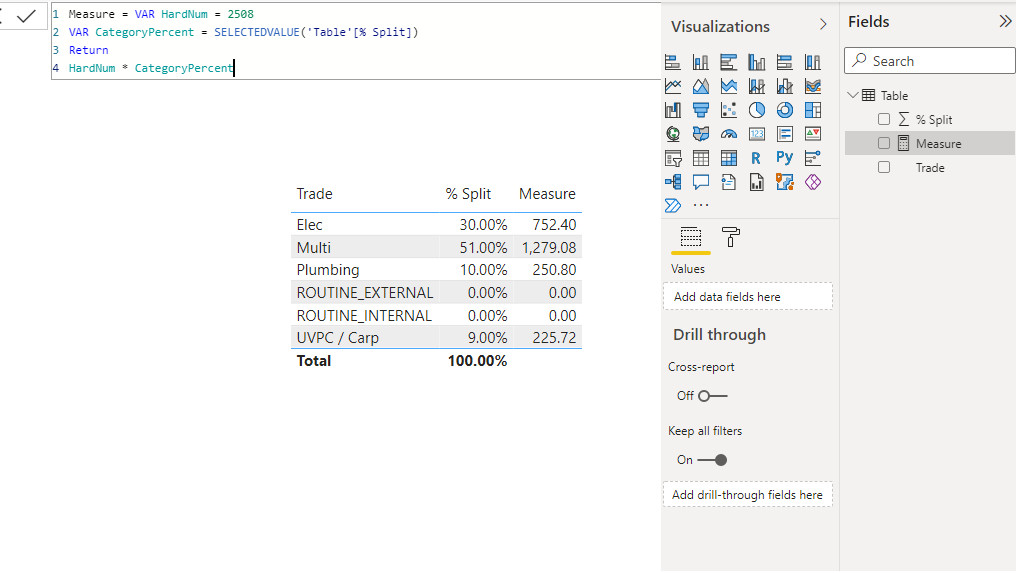Image resolution: width=1020 pixels, height=574 pixels.
Task: Commit the DAX formula with the checkmark
Action: click(26, 16)
